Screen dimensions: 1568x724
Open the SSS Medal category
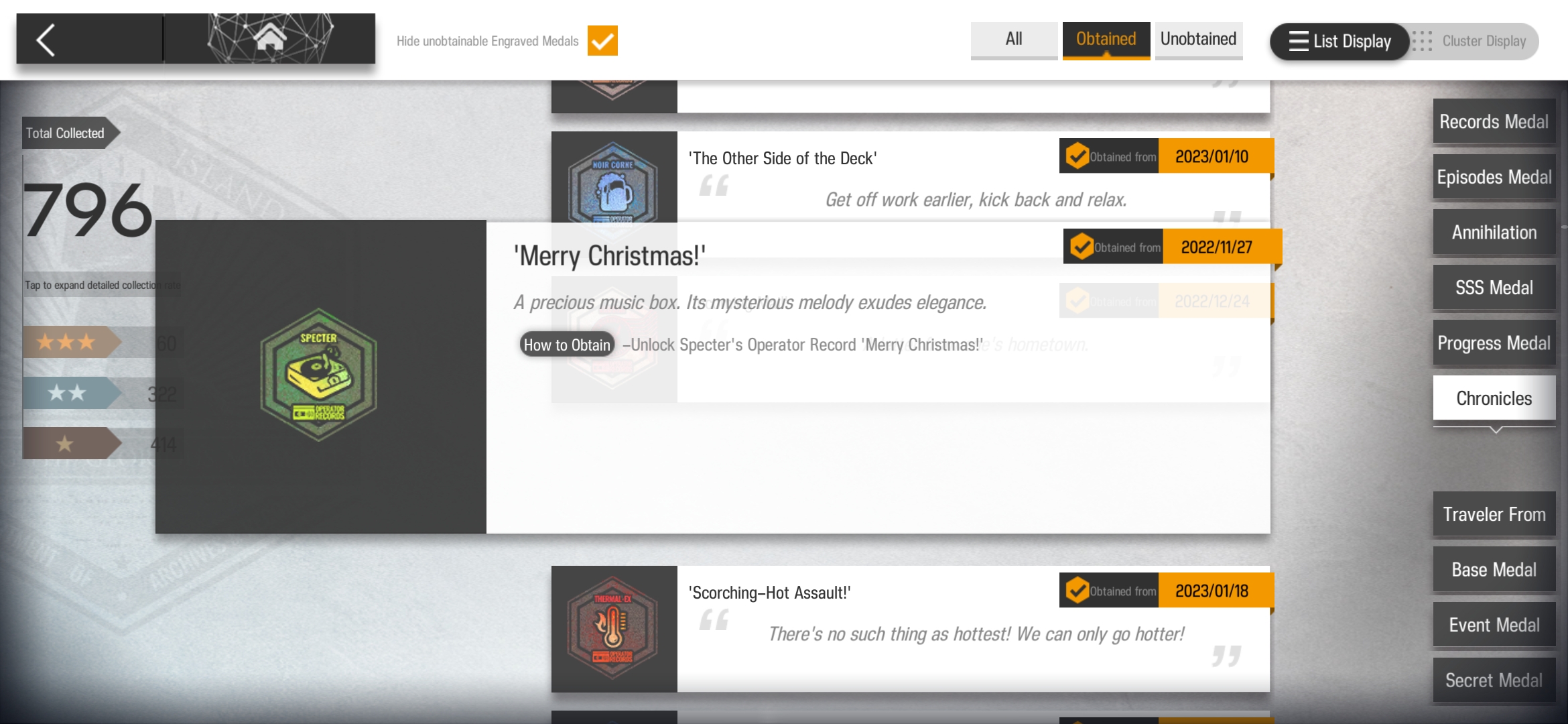click(1494, 288)
